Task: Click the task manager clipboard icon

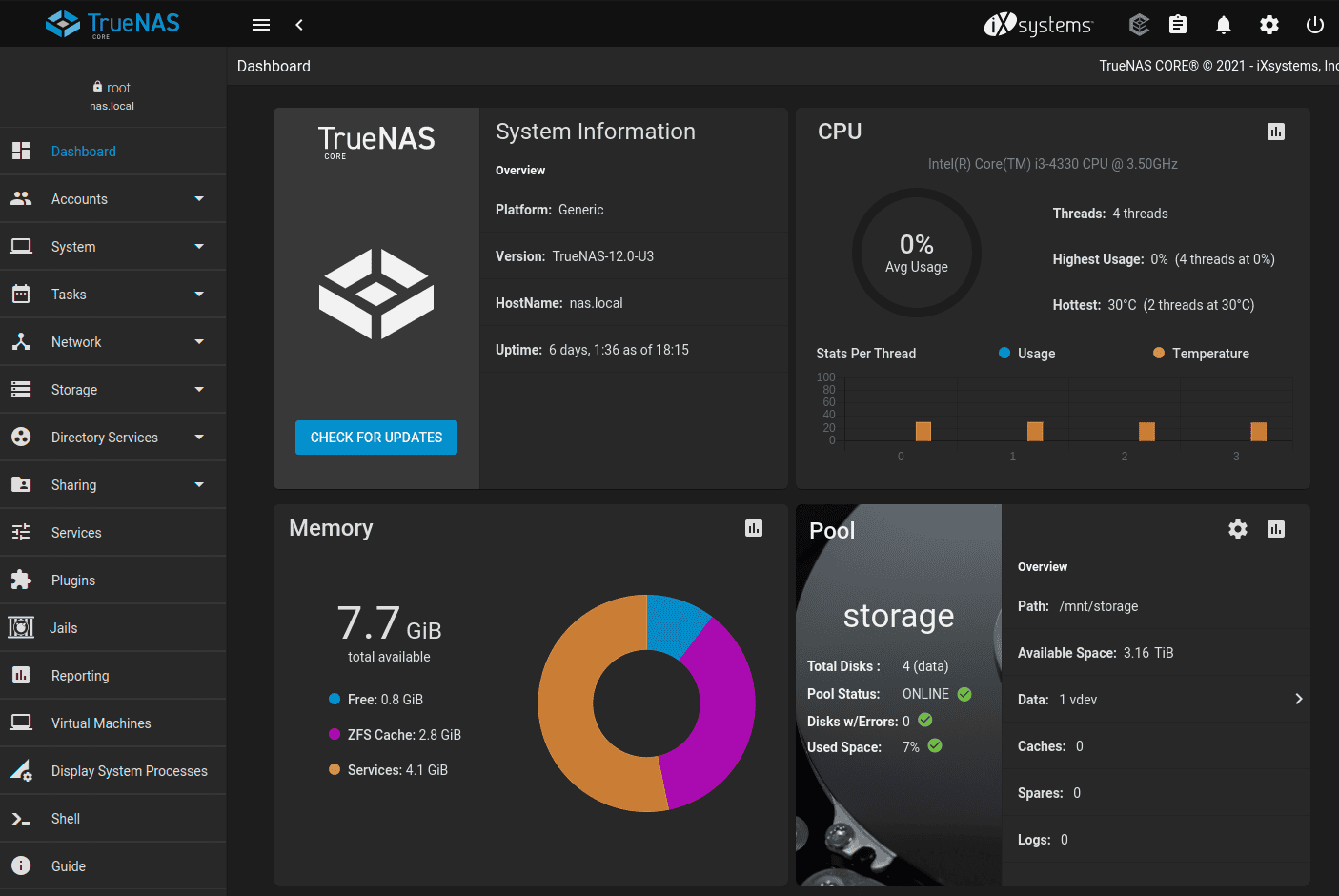Action: (x=1178, y=25)
